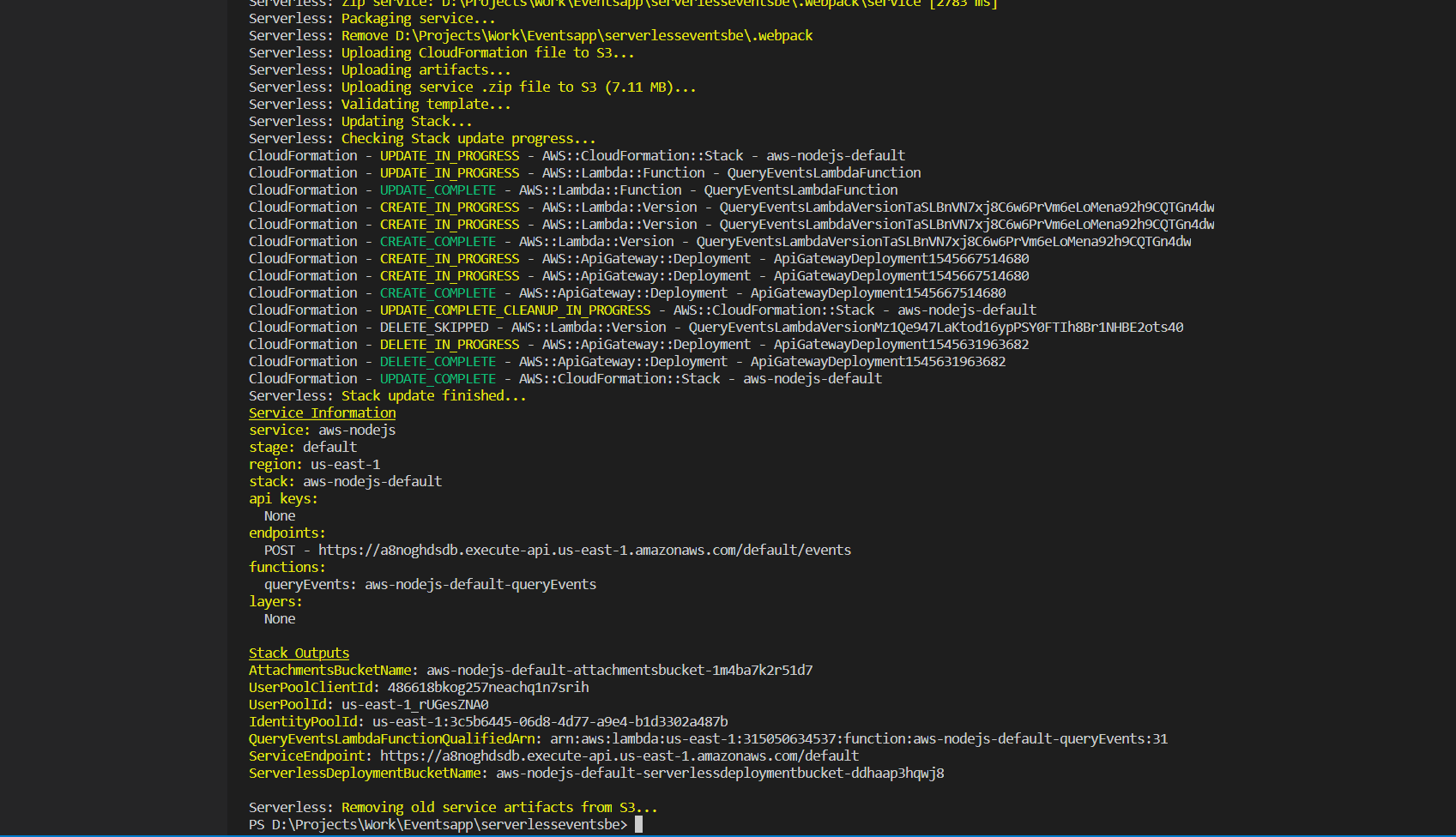This screenshot has width=1456, height=837.
Task: Click the DELETE_IN_PROGRESS status text
Action: click(450, 344)
